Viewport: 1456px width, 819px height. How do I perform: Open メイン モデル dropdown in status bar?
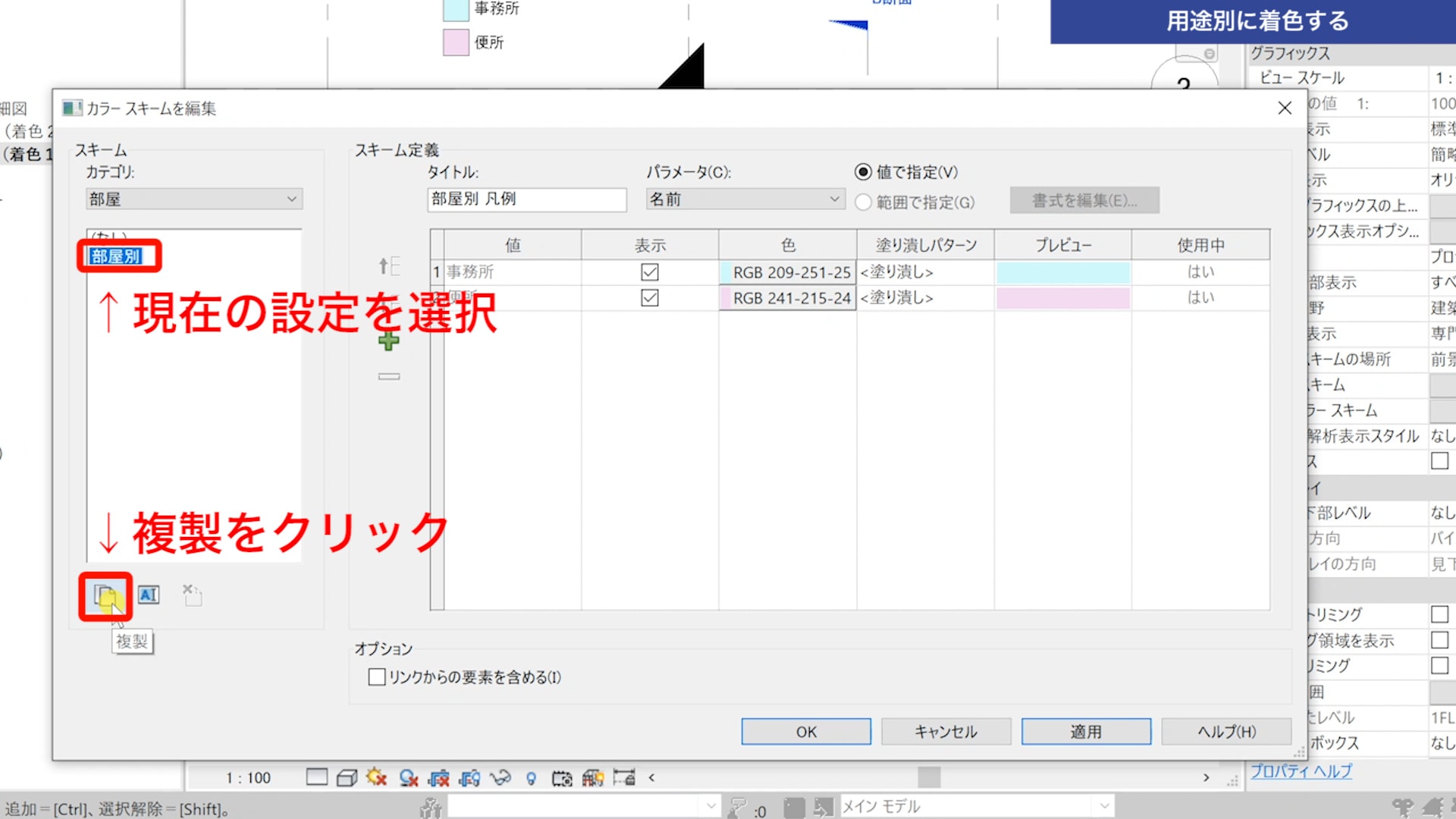click(x=977, y=806)
